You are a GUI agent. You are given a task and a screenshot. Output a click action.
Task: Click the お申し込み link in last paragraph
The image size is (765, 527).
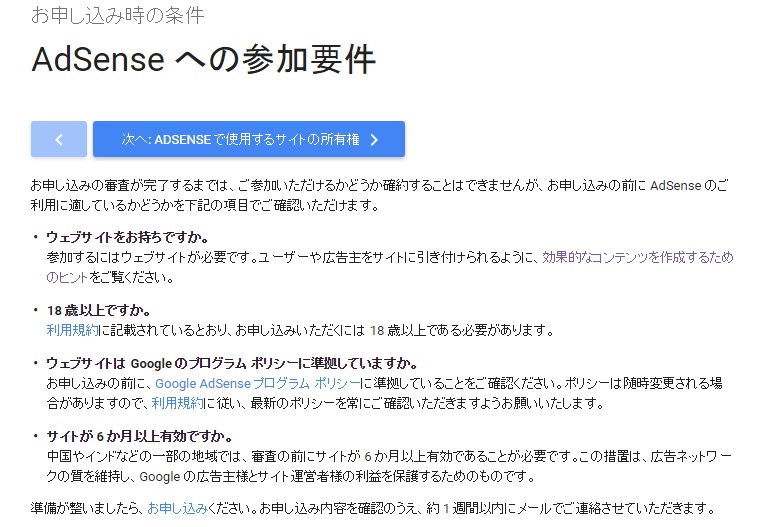point(178,508)
